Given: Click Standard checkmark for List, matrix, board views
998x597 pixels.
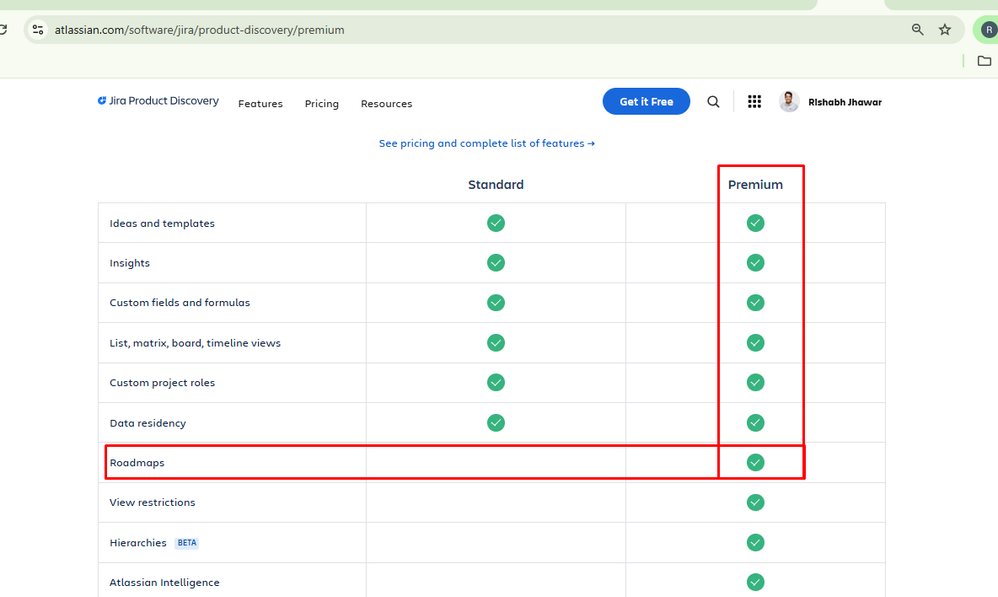Looking at the screenshot, I should pos(496,343).
